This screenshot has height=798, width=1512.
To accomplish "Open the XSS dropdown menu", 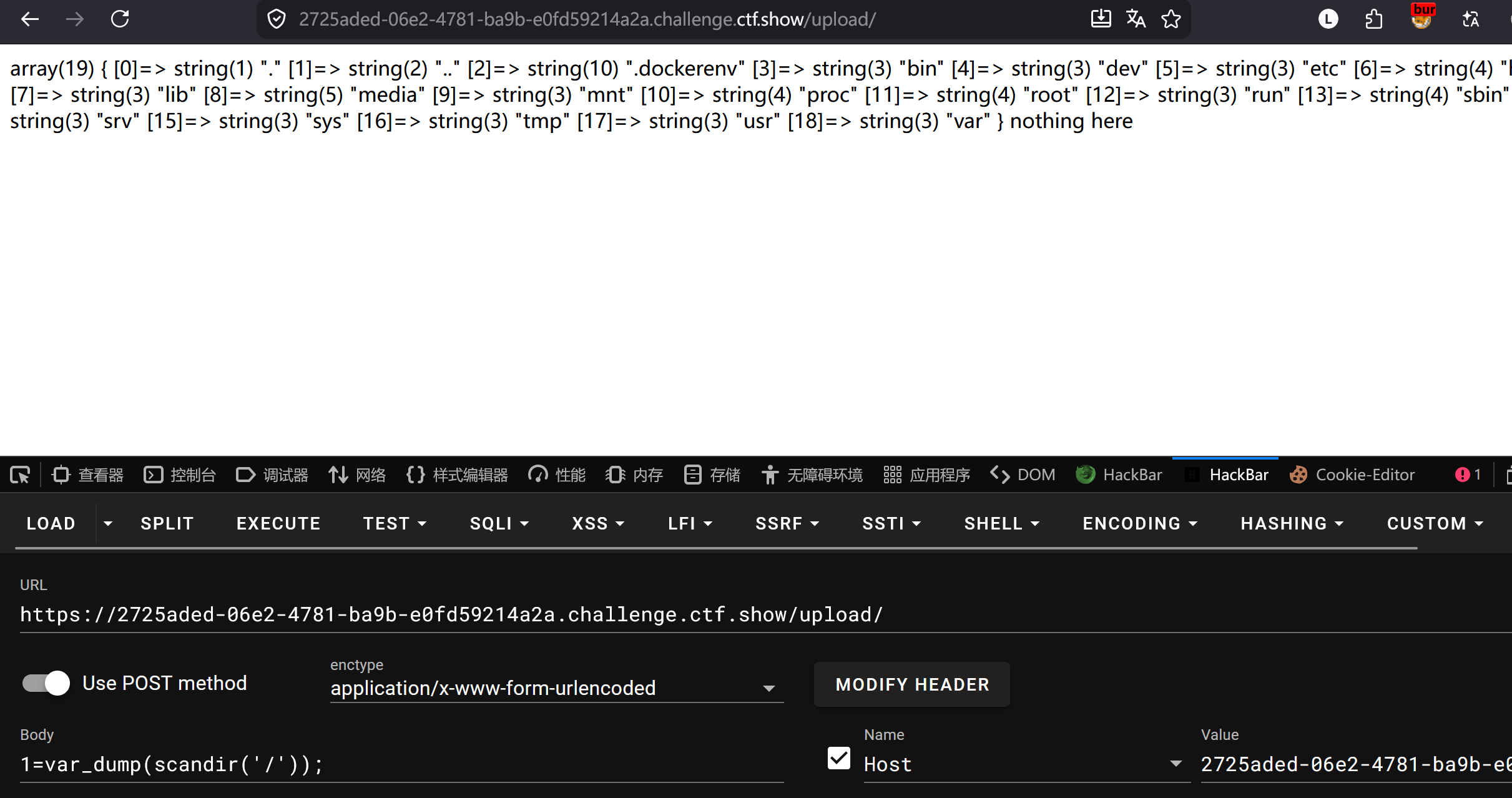I will point(598,523).
